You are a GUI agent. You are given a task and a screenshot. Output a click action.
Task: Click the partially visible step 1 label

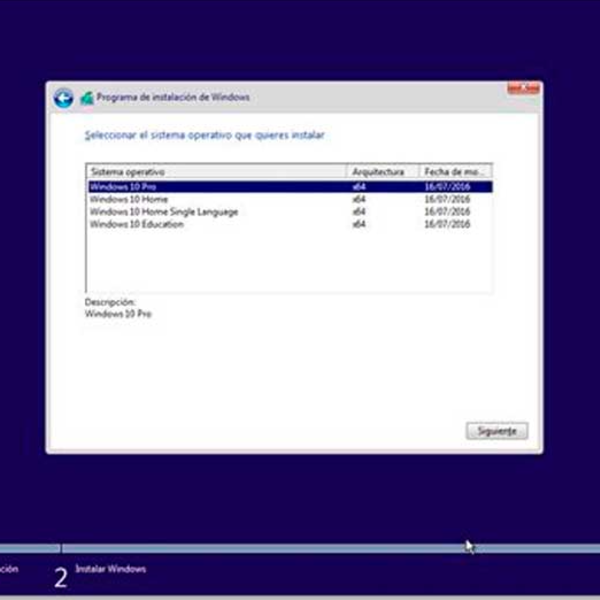[9, 569]
